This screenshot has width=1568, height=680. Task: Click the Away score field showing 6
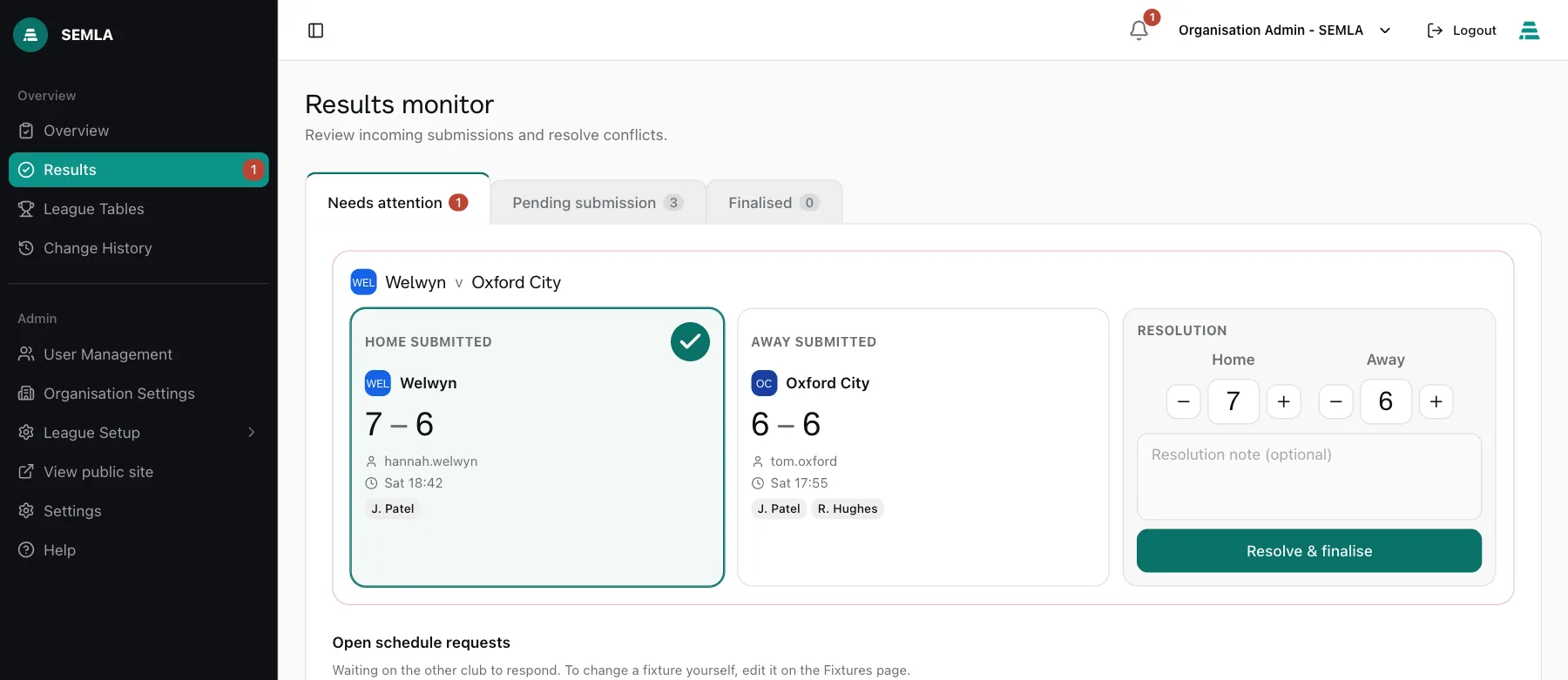pyautogui.click(x=1386, y=401)
